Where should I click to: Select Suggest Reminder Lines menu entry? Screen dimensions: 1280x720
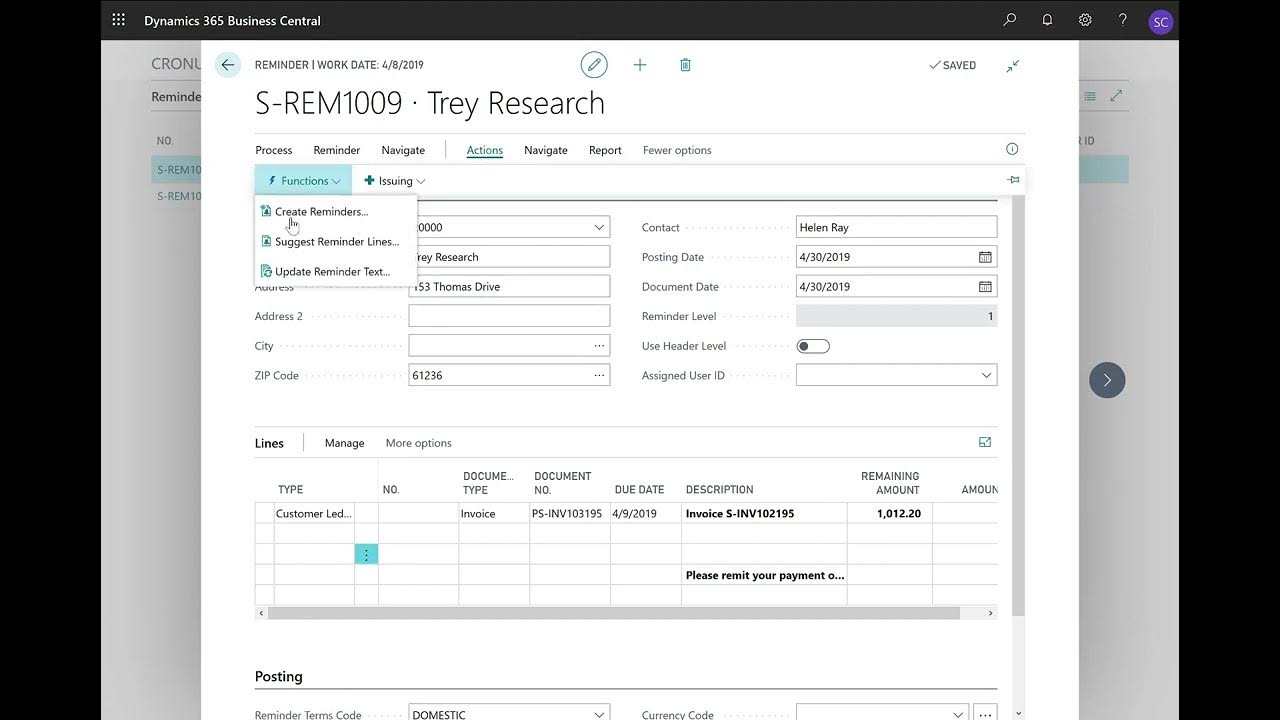336,241
